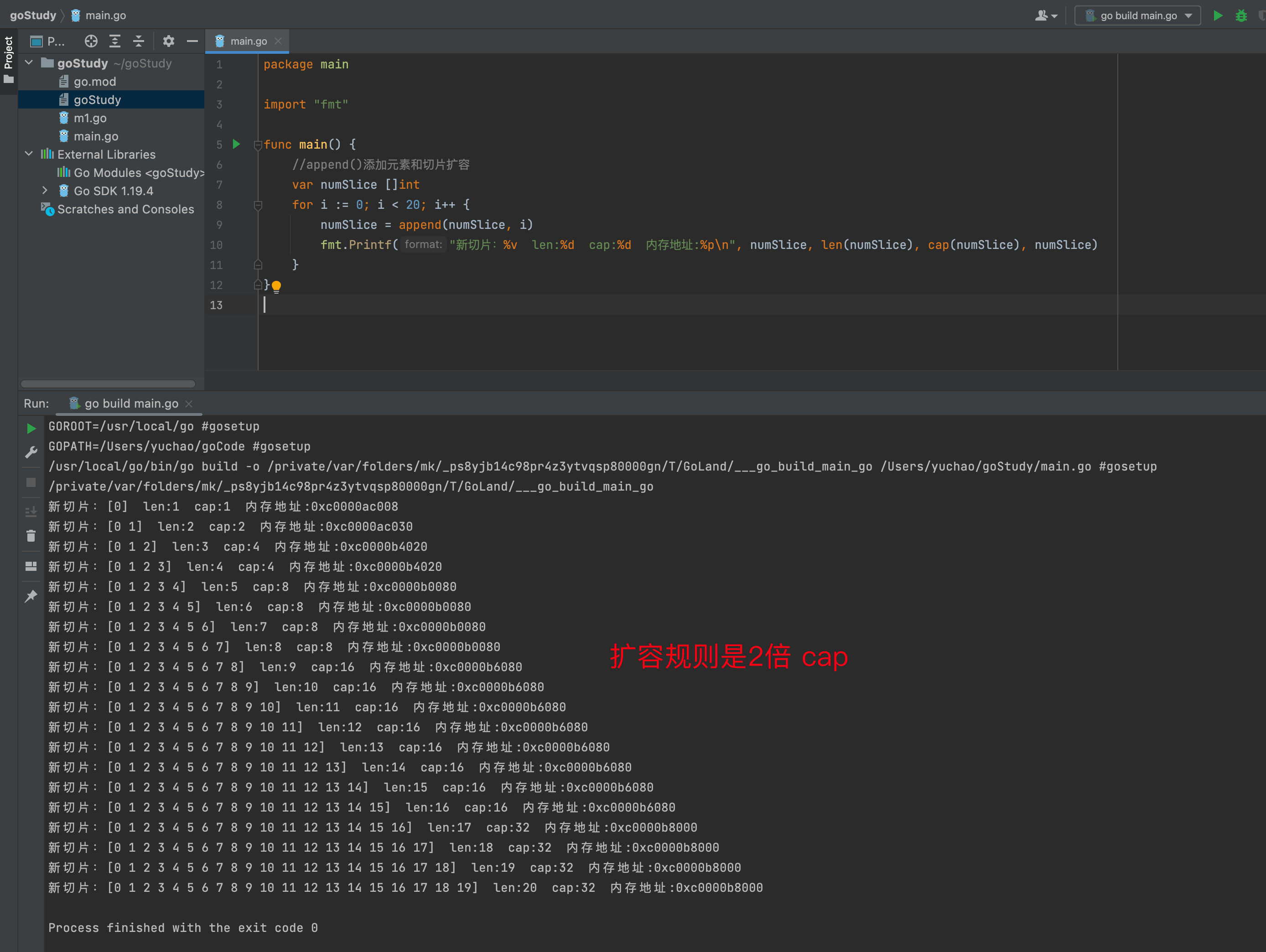1266x952 pixels.
Task: Toggle fold marker at func main line
Action: click(x=258, y=145)
